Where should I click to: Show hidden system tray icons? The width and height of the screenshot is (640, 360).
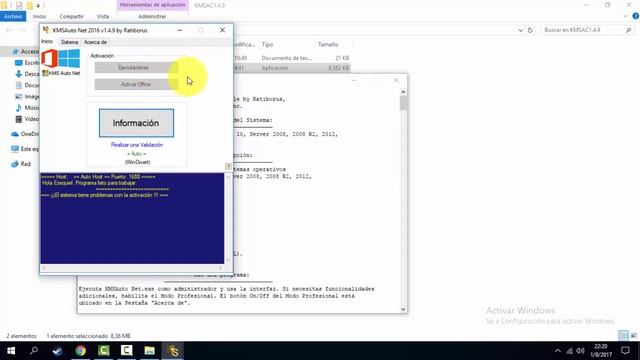558,351
